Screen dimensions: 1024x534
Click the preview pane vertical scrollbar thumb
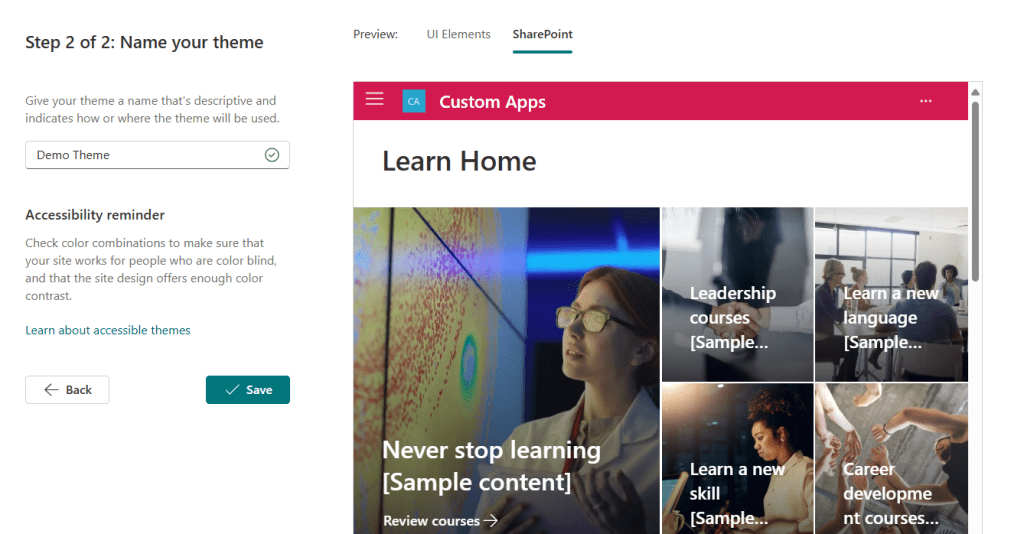tap(975, 191)
